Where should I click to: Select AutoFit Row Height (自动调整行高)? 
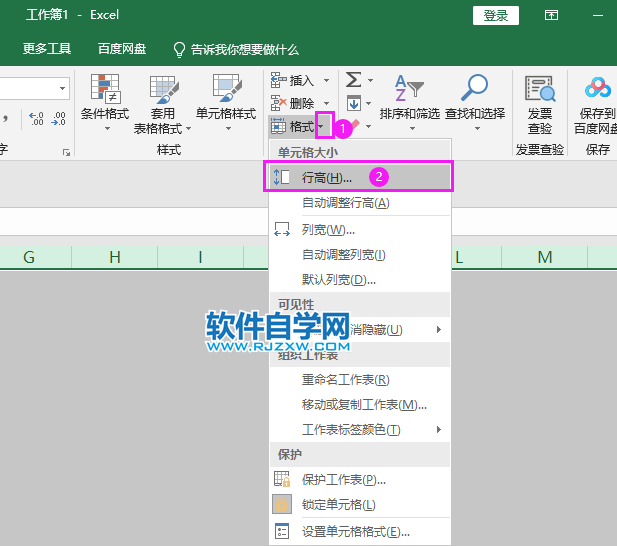click(360, 203)
